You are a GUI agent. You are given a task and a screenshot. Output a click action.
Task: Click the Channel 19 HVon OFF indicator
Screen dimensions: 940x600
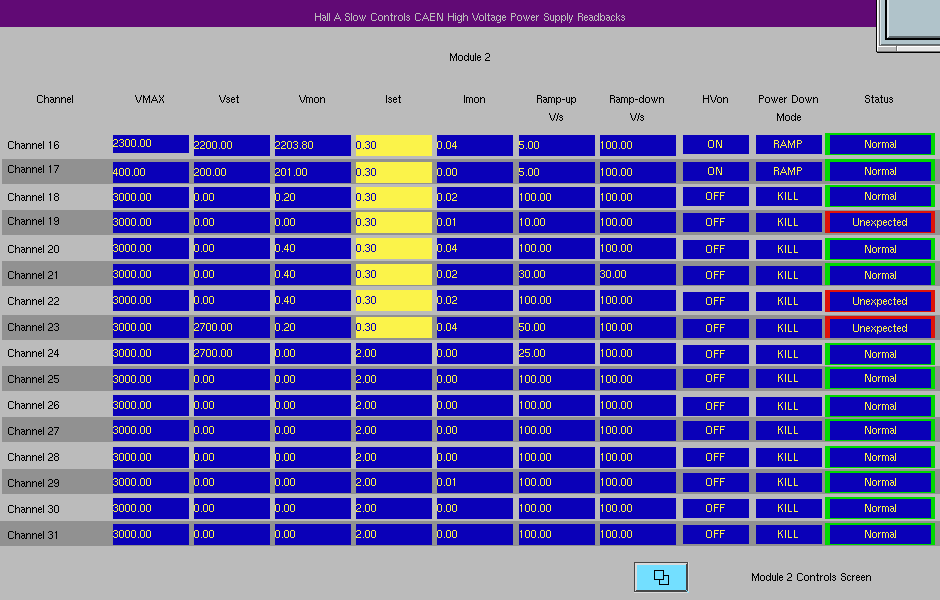coord(715,222)
